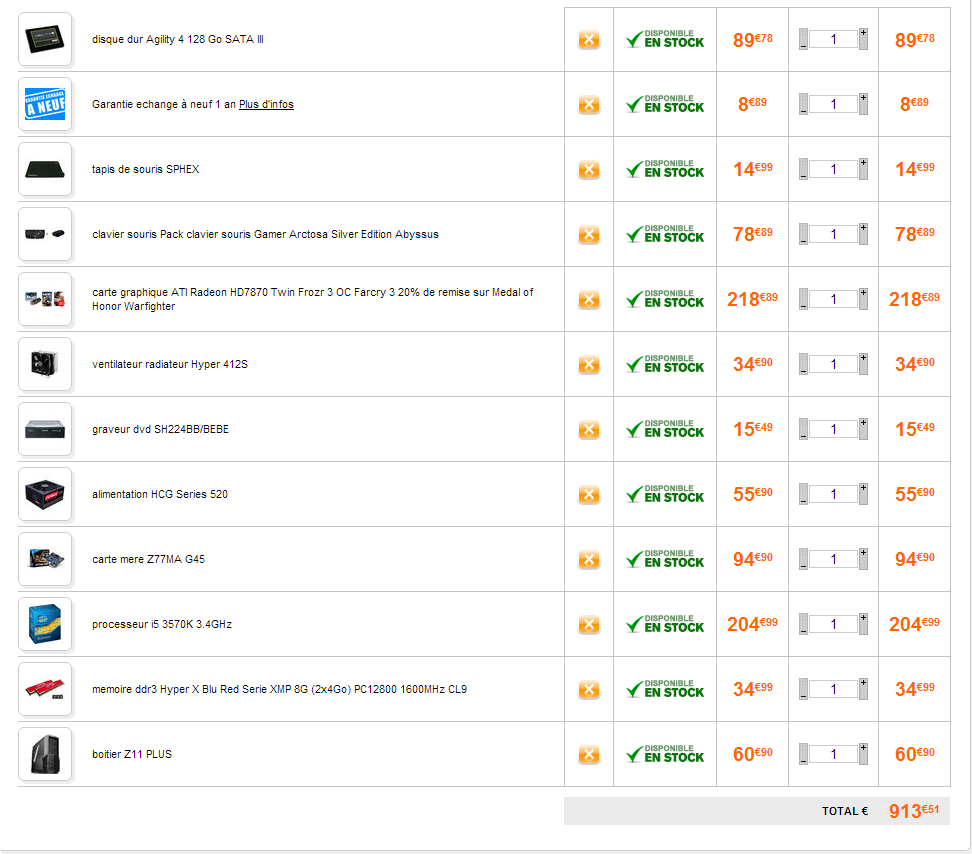Decrease quantity of alimentation HCG Series 520
Image resolution: width=972 pixels, height=854 pixels.
tap(803, 495)
